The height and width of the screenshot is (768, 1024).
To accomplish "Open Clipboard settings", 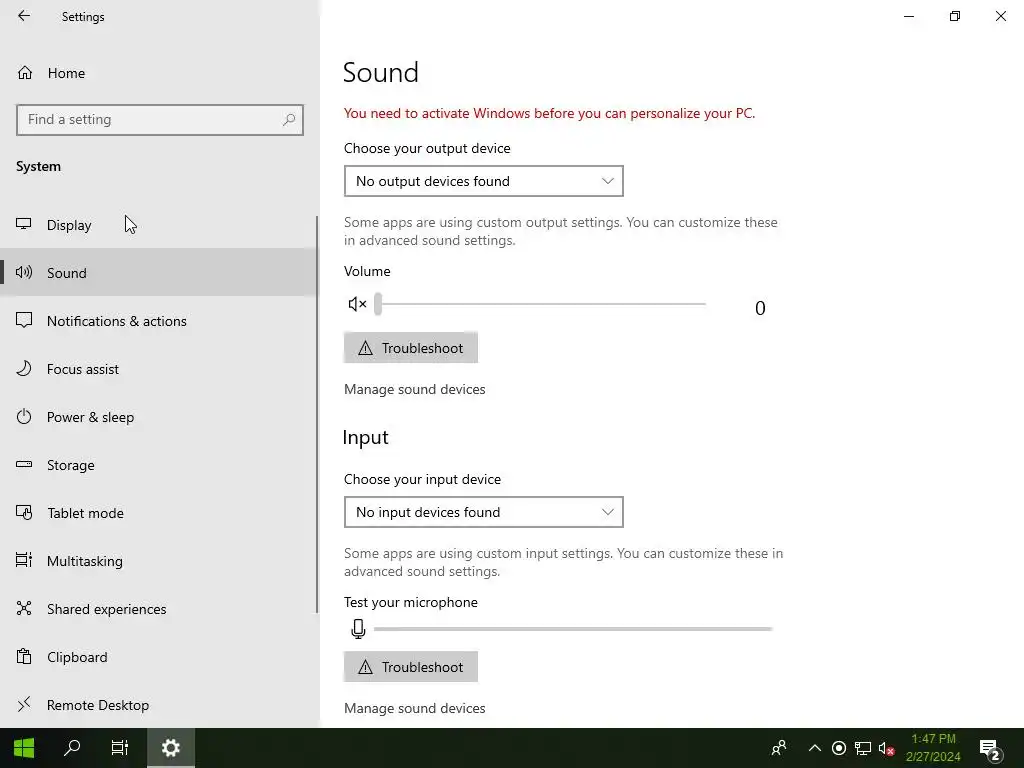I will point(158,657).
